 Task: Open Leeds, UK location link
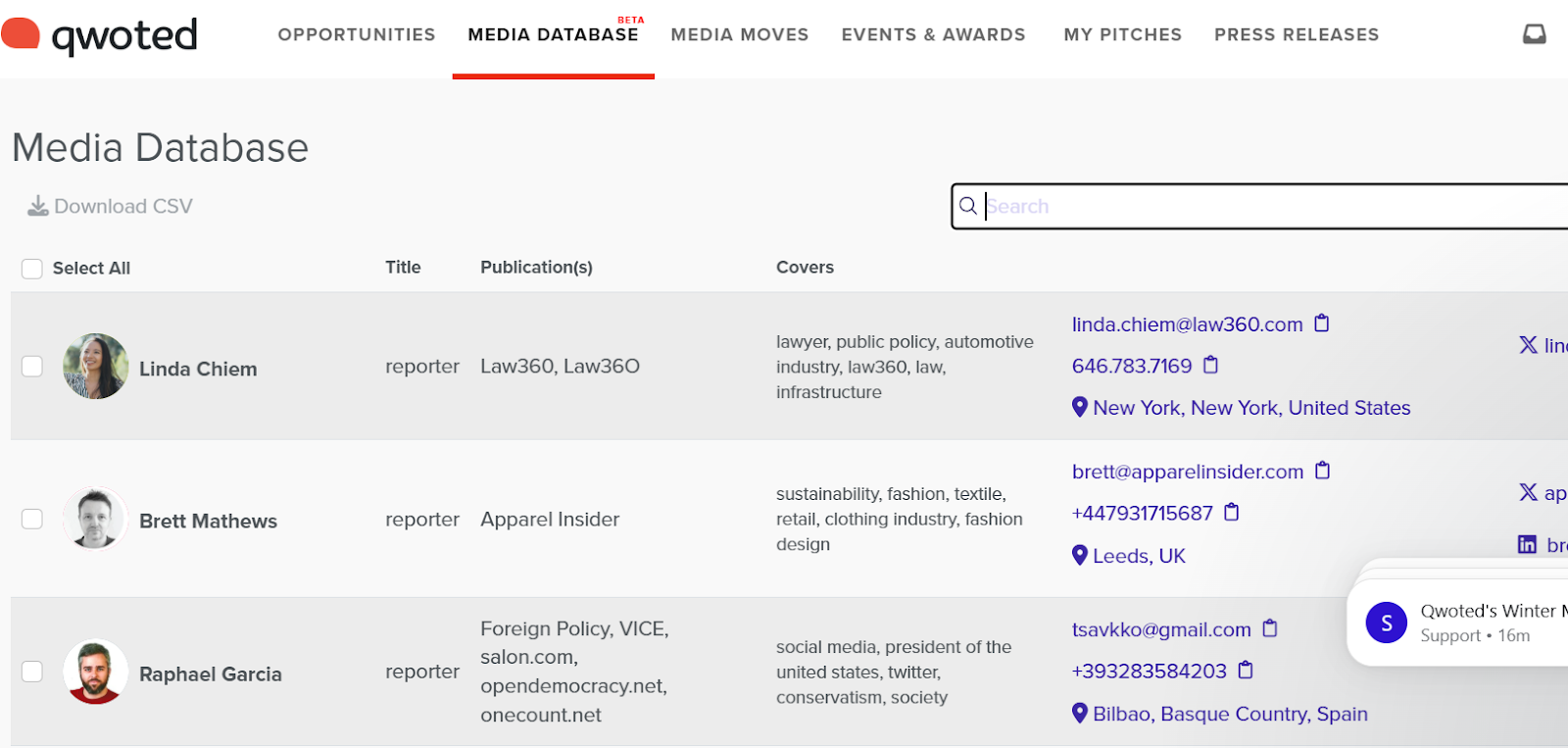point(1139,556)
